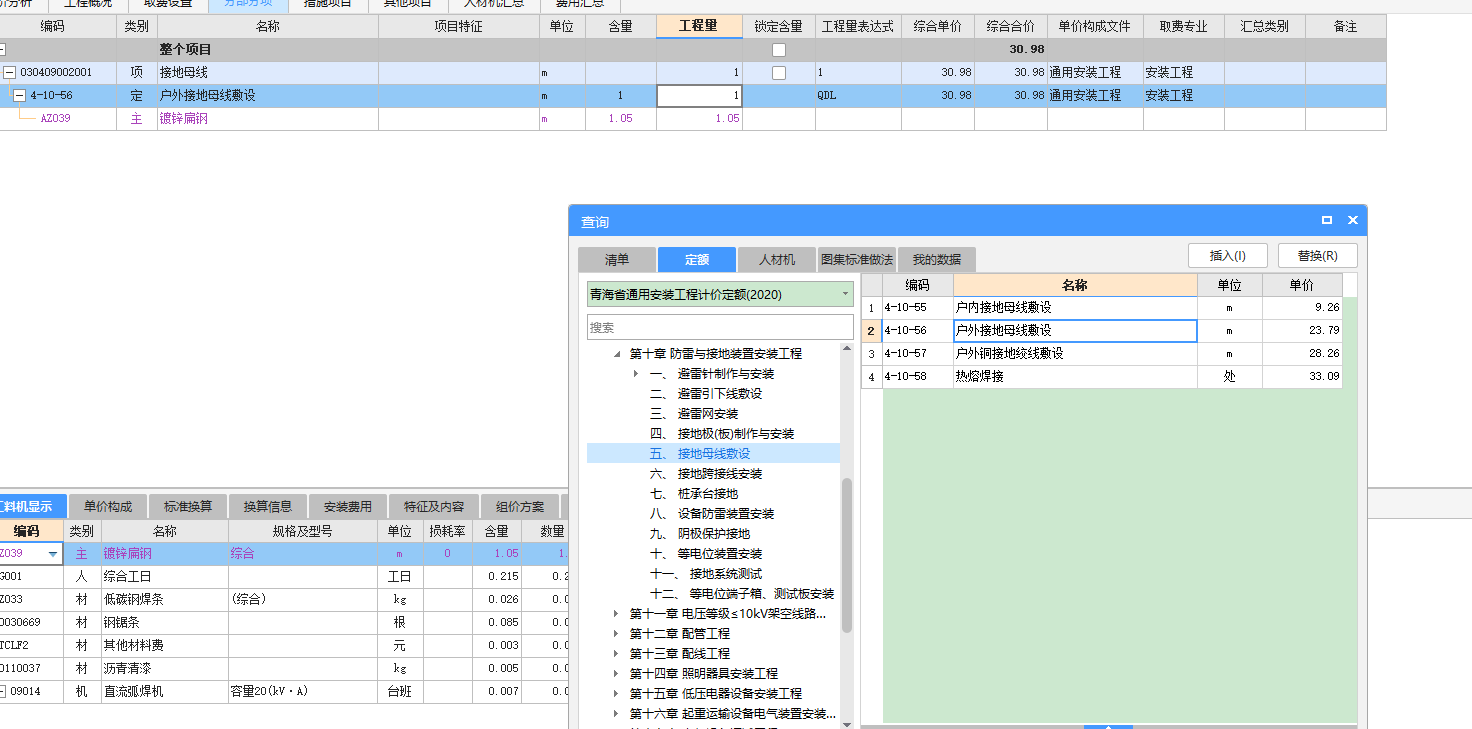
Task: Select 七、桩承台接地 in the tree
Action: pos(693,494)
